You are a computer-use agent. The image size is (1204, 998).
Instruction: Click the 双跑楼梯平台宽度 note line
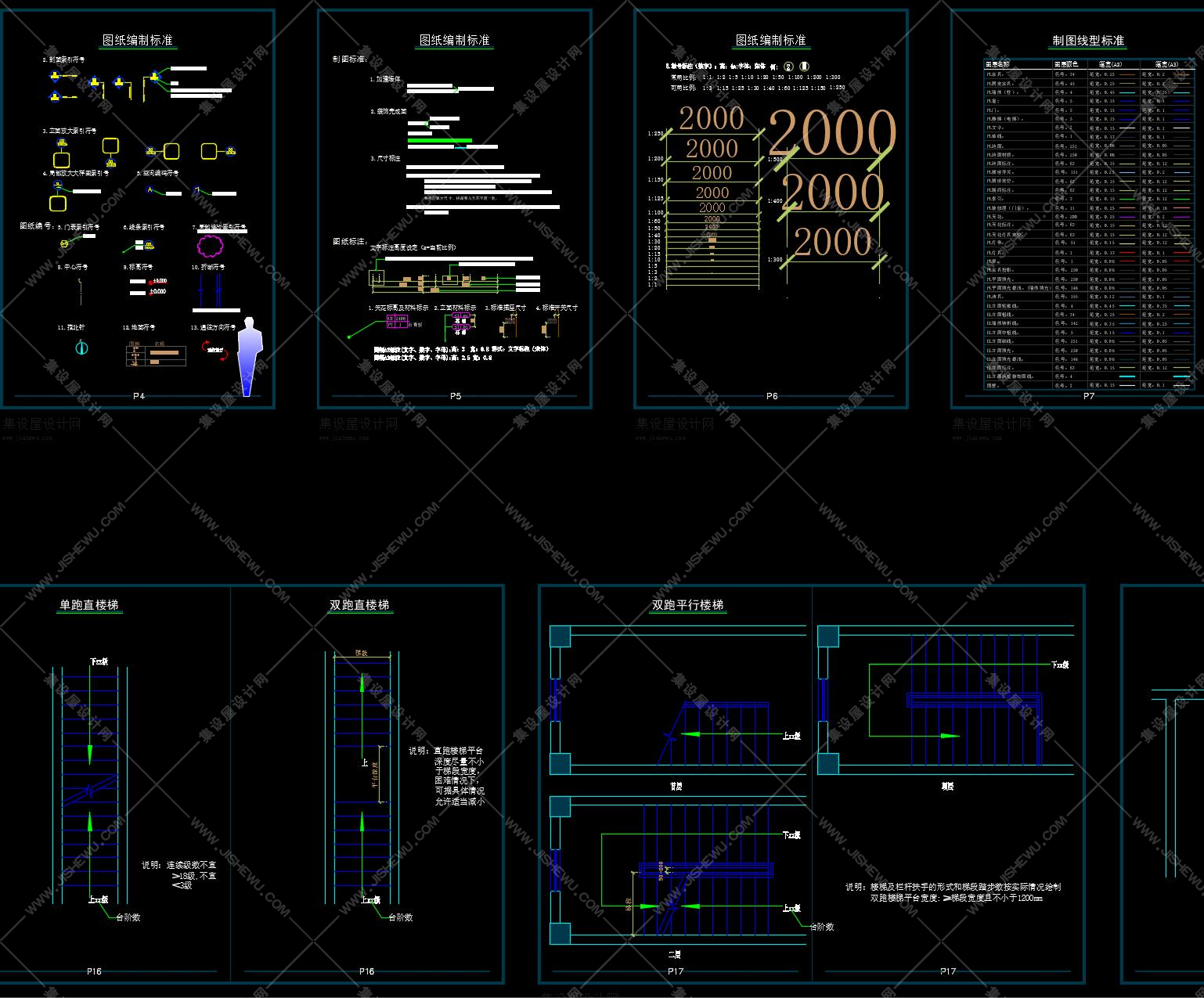(957, 899)
